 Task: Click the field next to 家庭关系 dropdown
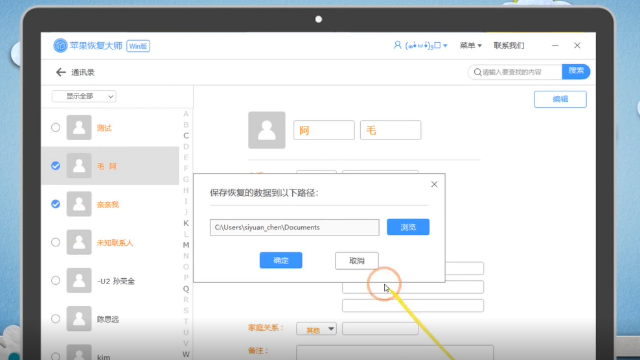click(380, 329)
